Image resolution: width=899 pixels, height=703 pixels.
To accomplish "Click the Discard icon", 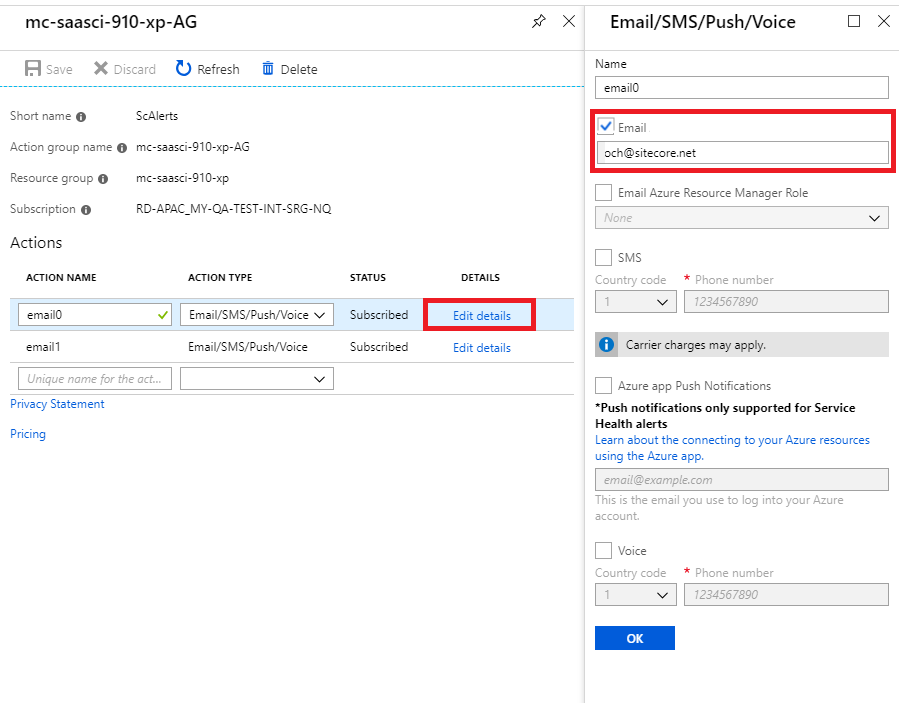I will pos(99,68).
